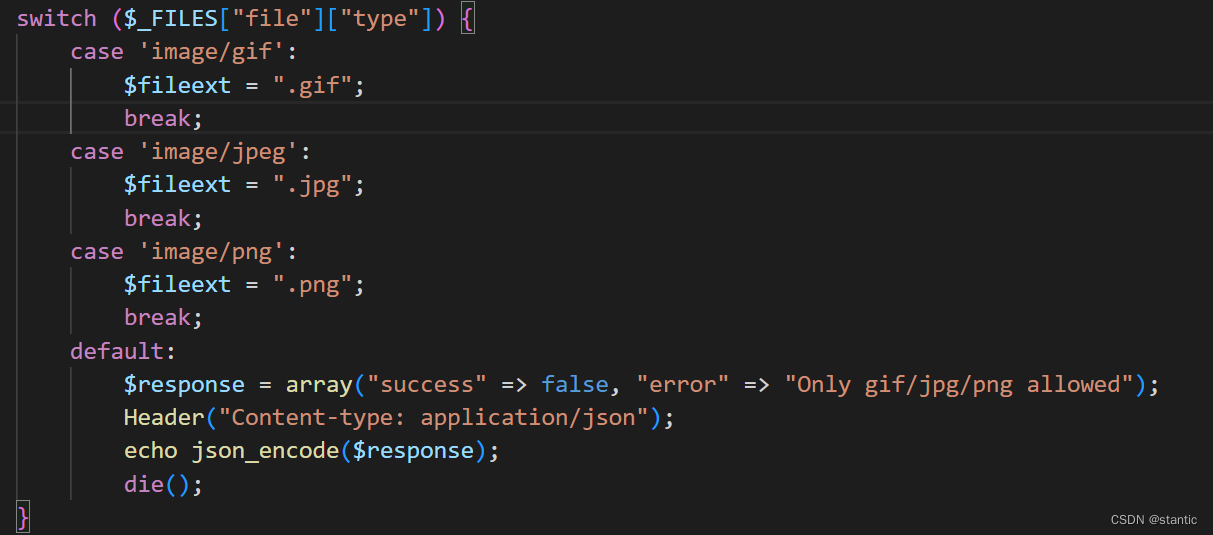This screenshot has height=535, width=1213.
Task: Click the opening curly brace on the switch line
Action: click(x=467, y=19)
